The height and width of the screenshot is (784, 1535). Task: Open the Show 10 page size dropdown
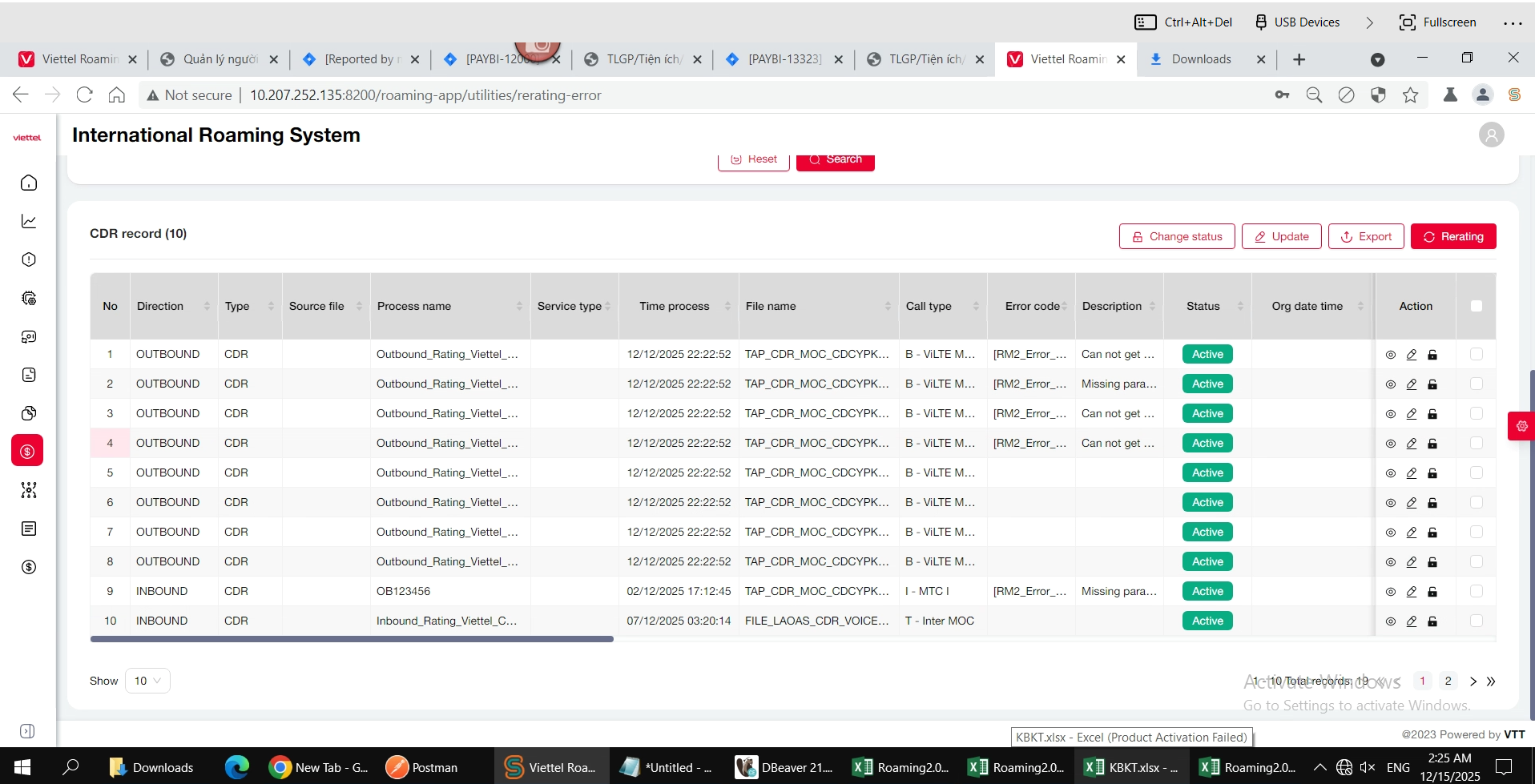point(147,681)
